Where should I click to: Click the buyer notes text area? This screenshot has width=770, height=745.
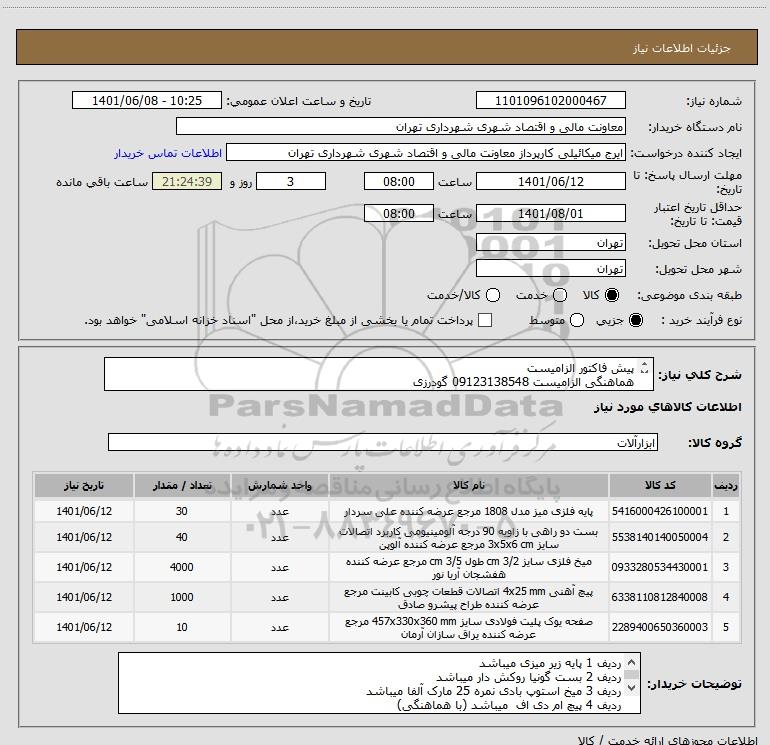tap(379, 683)
